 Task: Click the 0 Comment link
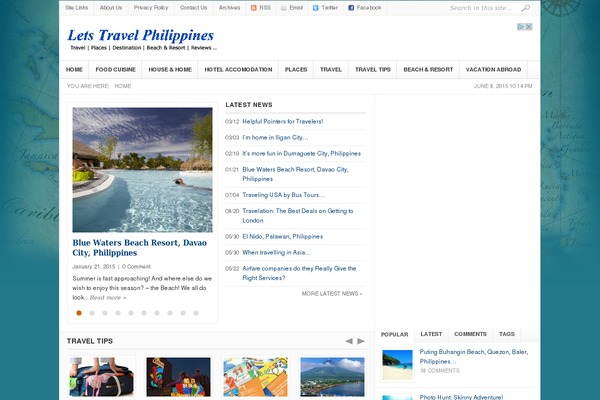(136, 266)
